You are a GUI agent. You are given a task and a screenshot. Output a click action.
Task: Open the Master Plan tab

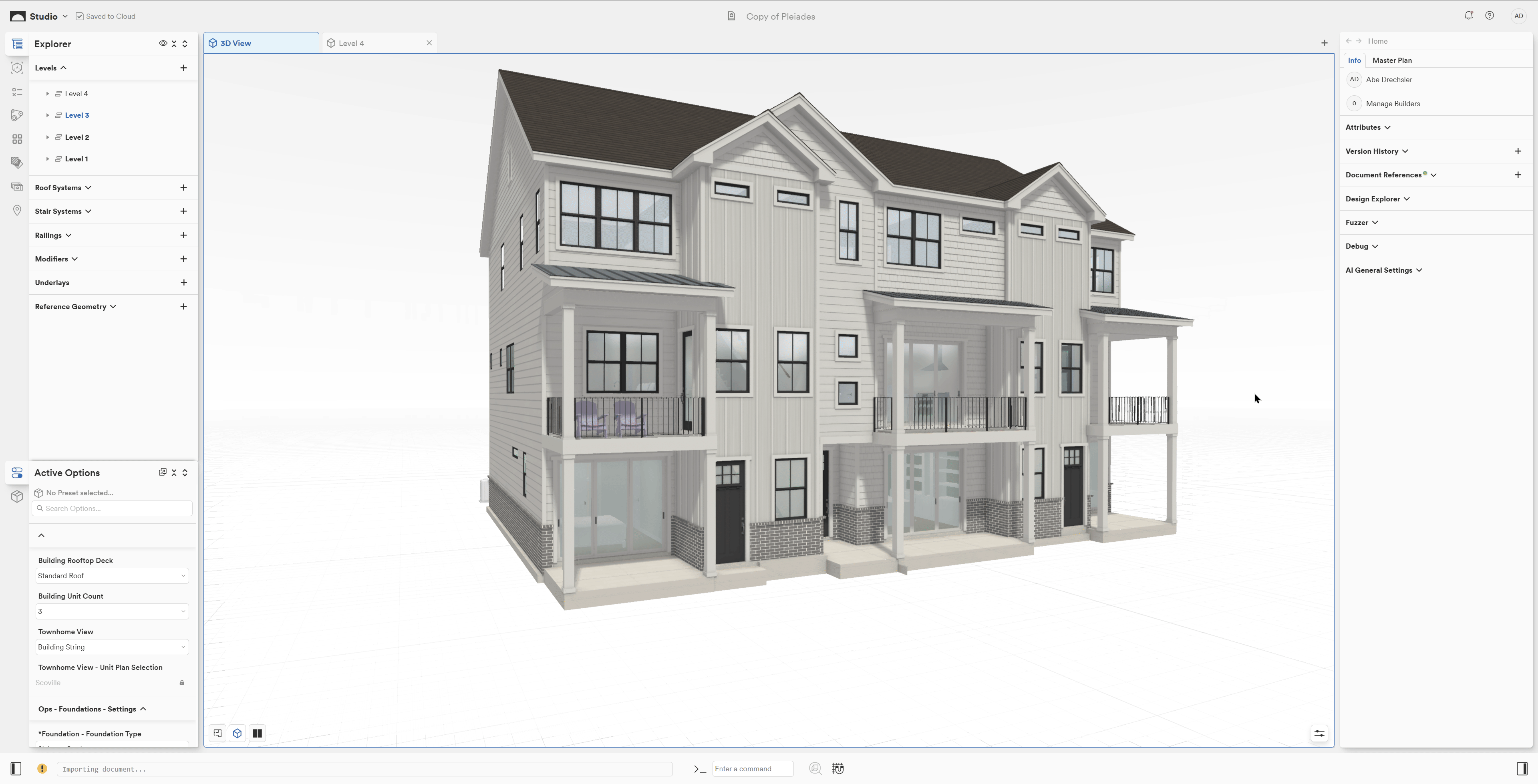pyautogui.click(x=1392, y=60)
